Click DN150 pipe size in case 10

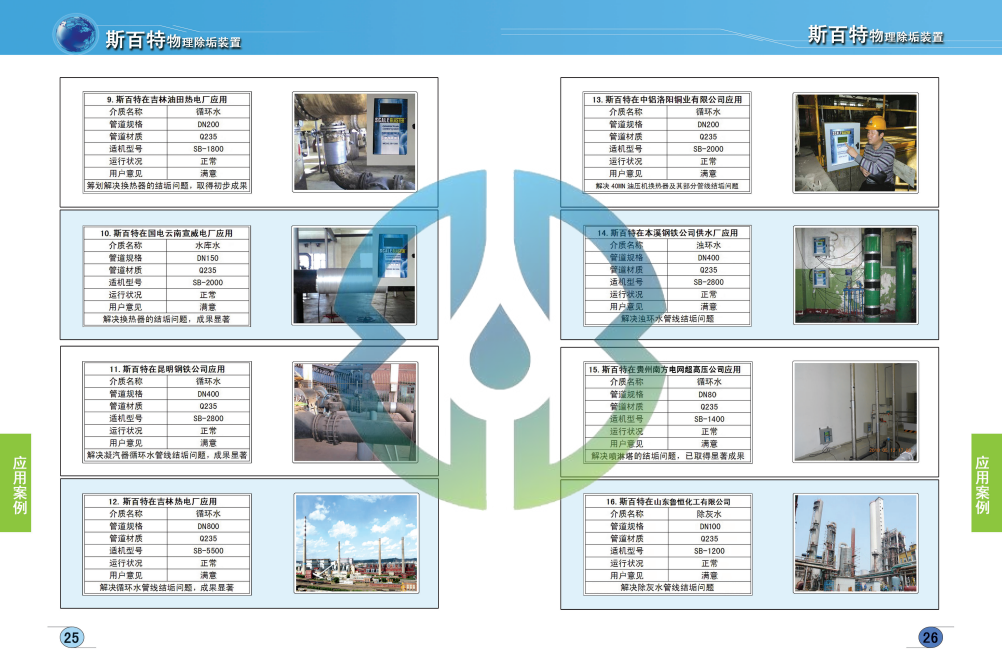point(208,258)
